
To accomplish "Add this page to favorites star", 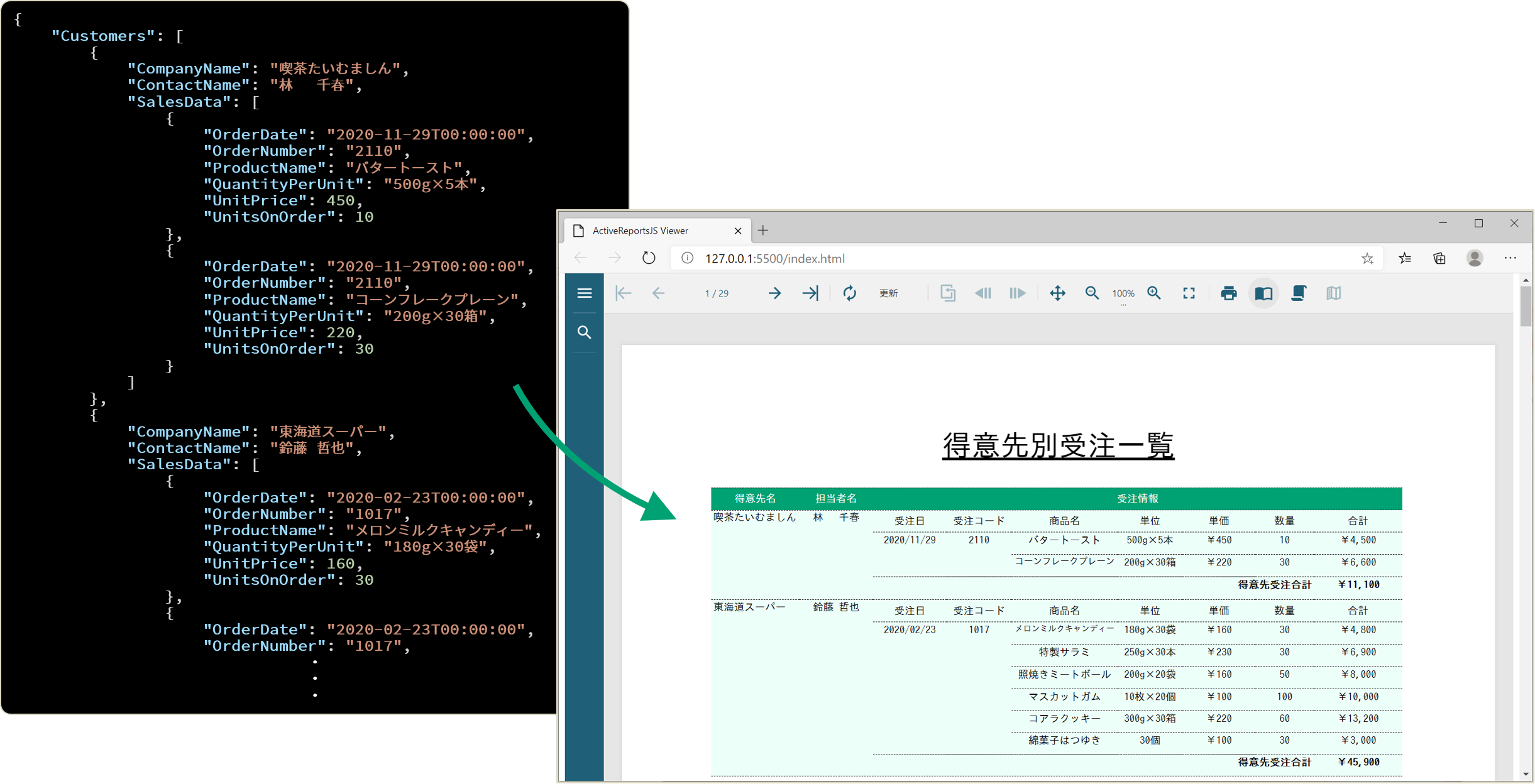I will pyautogui.click(x=1367, y=258).
